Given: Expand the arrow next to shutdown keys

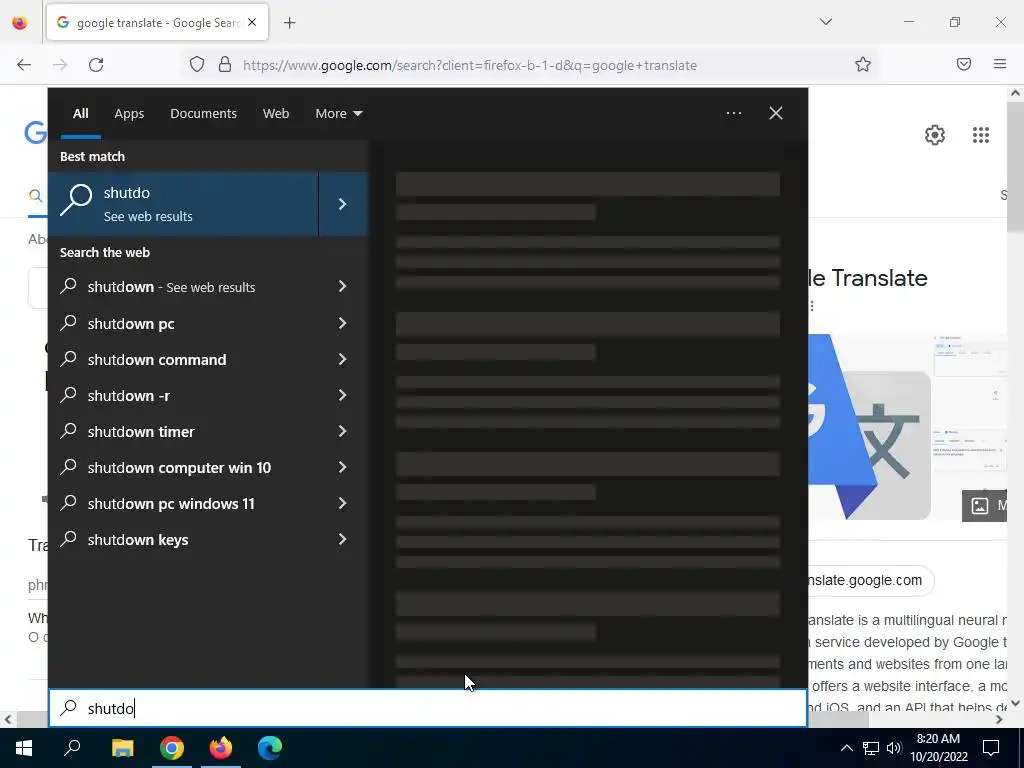Looking at the screenshot, I should coord(342,539).
